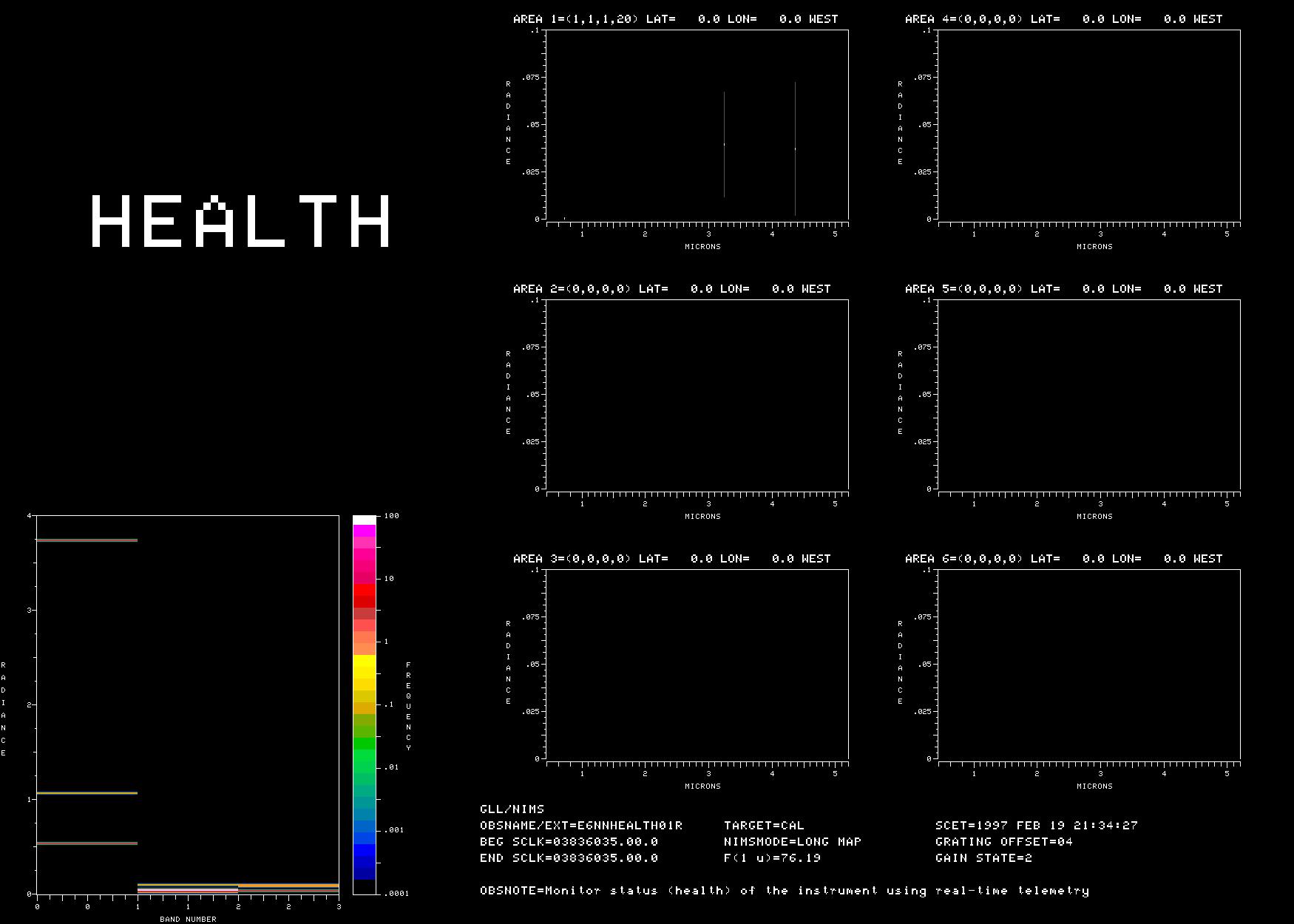Click the F(1 u)=76.19 value
Viewport: 1294px width, 924px height.
tap(772, 858)
